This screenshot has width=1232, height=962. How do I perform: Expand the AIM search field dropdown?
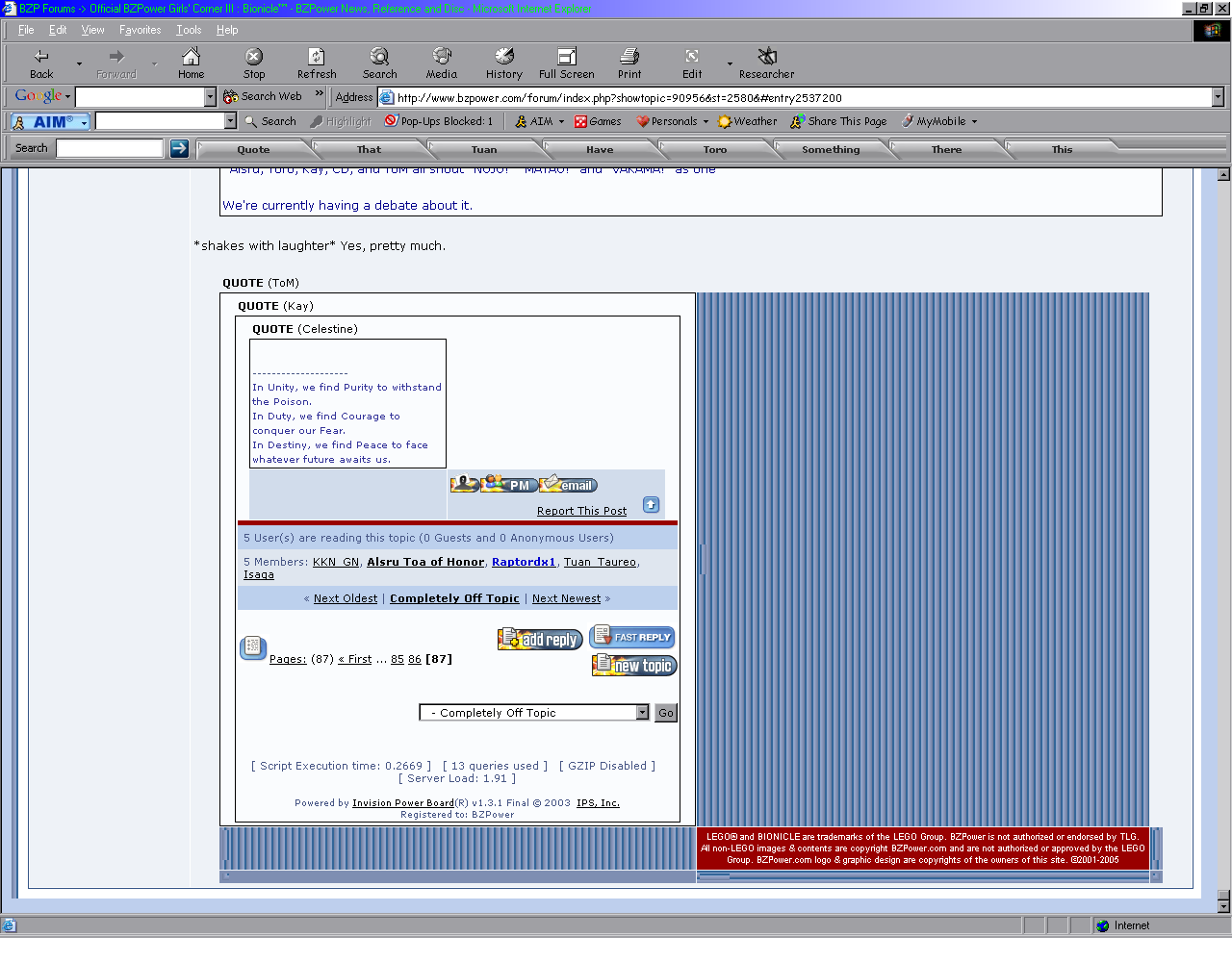(x=230, y=121)
